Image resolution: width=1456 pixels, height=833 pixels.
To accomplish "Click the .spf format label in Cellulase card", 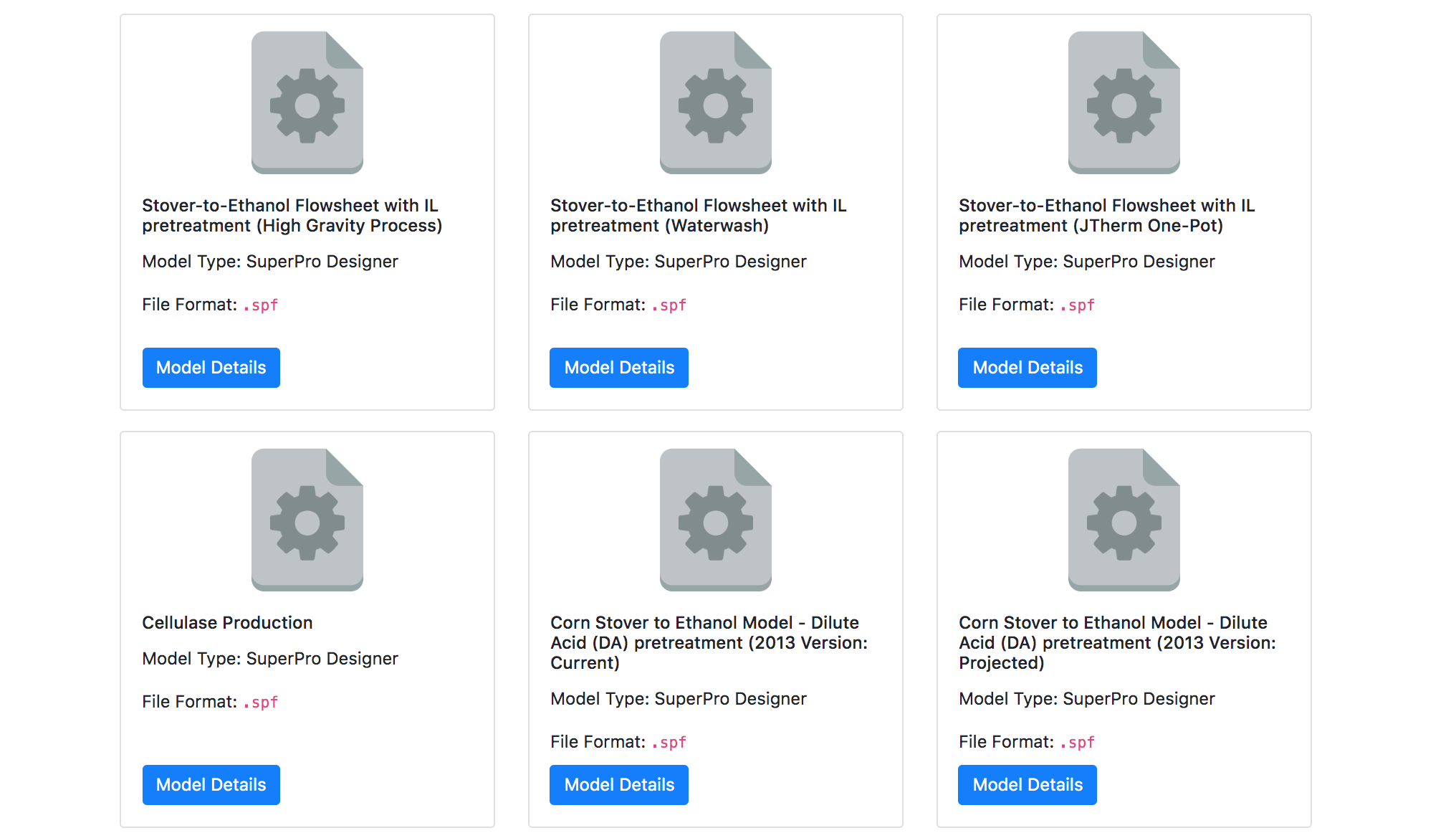I will pyautogui.click(x=261, y=703).
